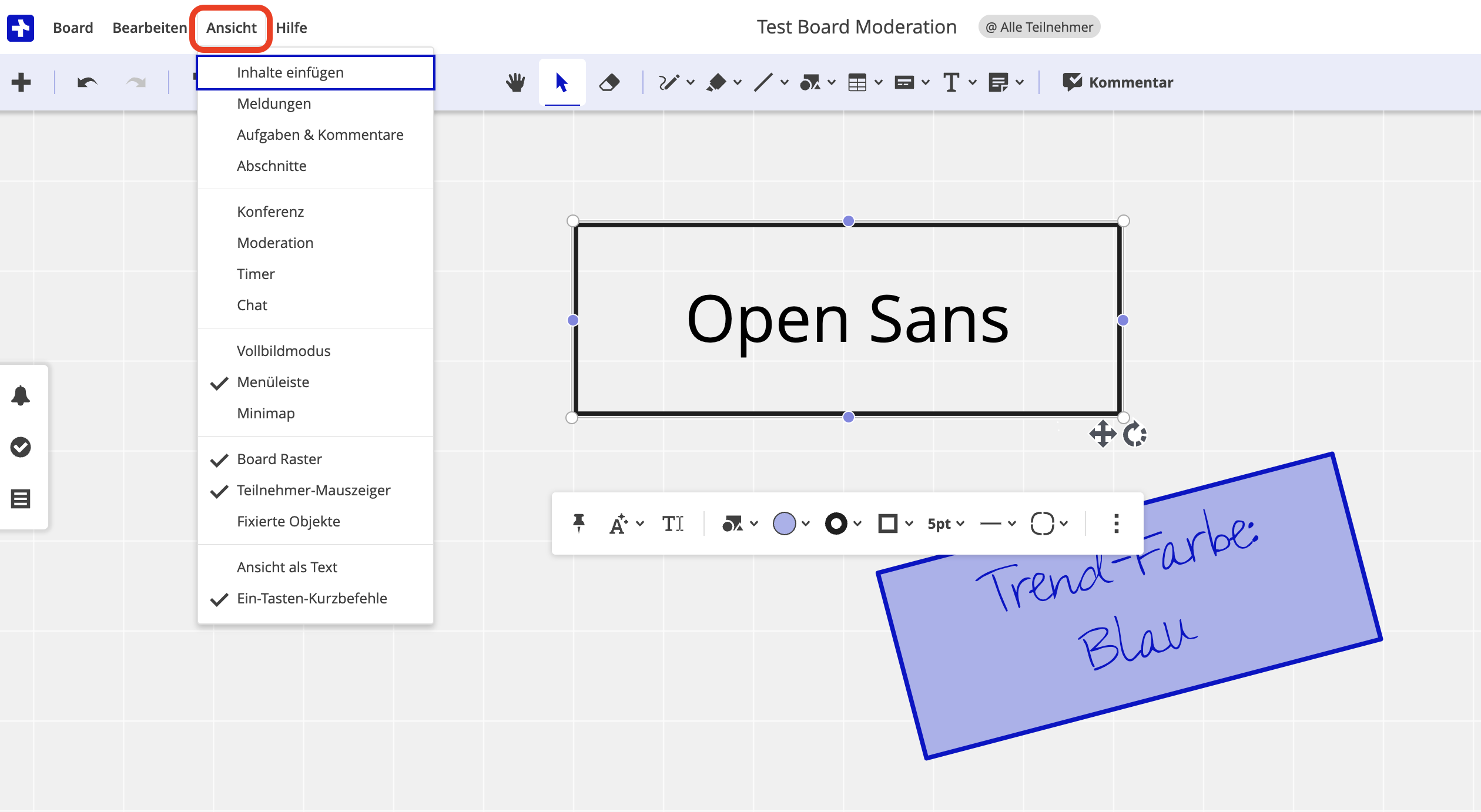Select the hand pan tool
Viewport: 1481px width, 812px height.
pos(515,82)
